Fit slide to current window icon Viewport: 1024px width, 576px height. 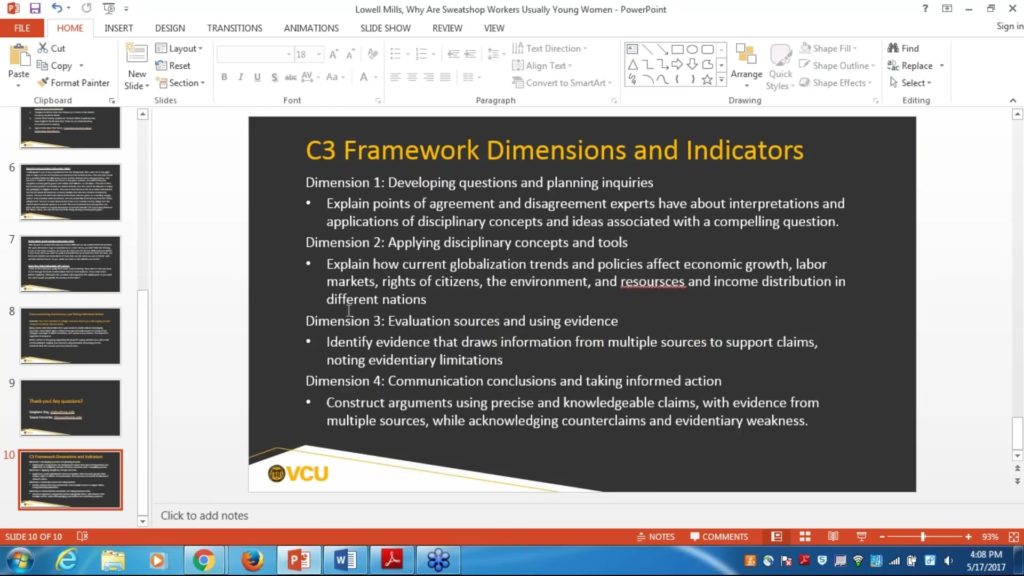(1012, 537)
